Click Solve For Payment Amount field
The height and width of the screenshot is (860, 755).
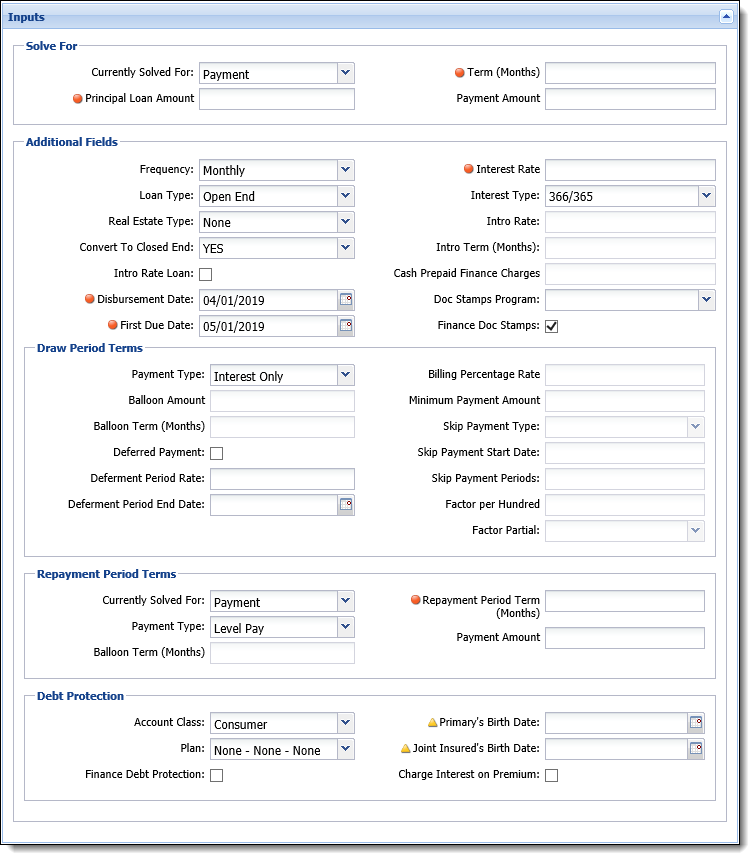pyautogui.click(x=630, y=99)
